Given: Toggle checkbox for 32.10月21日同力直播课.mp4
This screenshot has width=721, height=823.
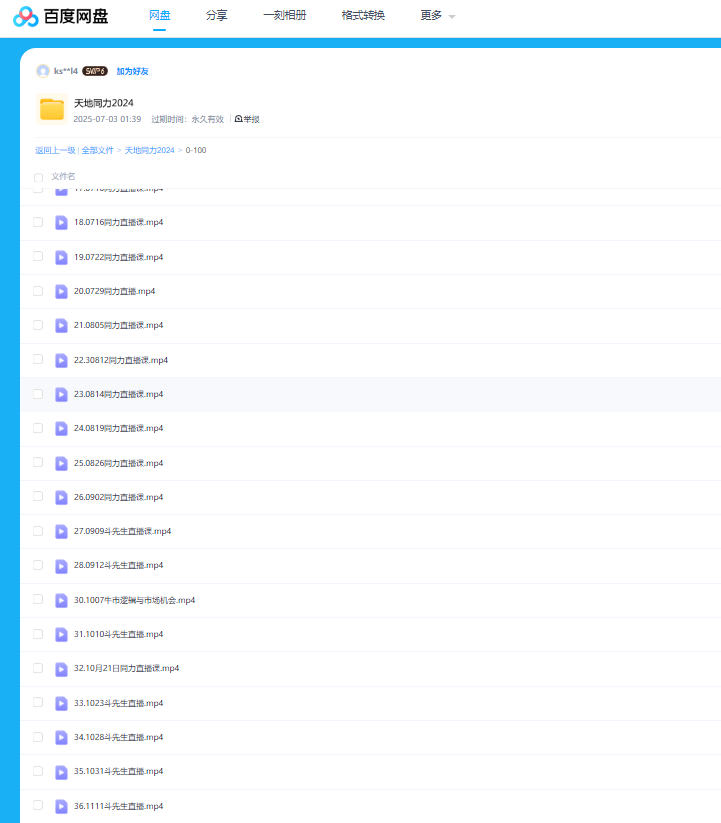Looking at the screenshot, I should [x=38, y=668].
